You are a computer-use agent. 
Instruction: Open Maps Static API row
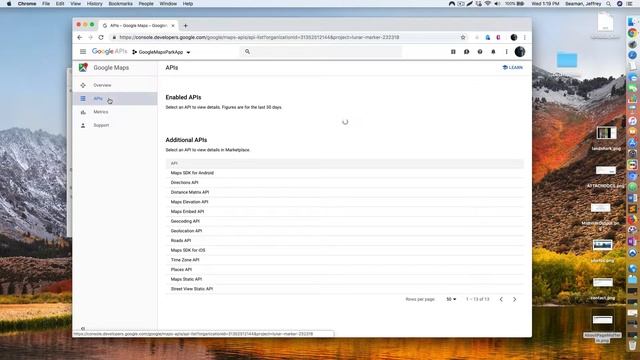[x=344, y=279]
